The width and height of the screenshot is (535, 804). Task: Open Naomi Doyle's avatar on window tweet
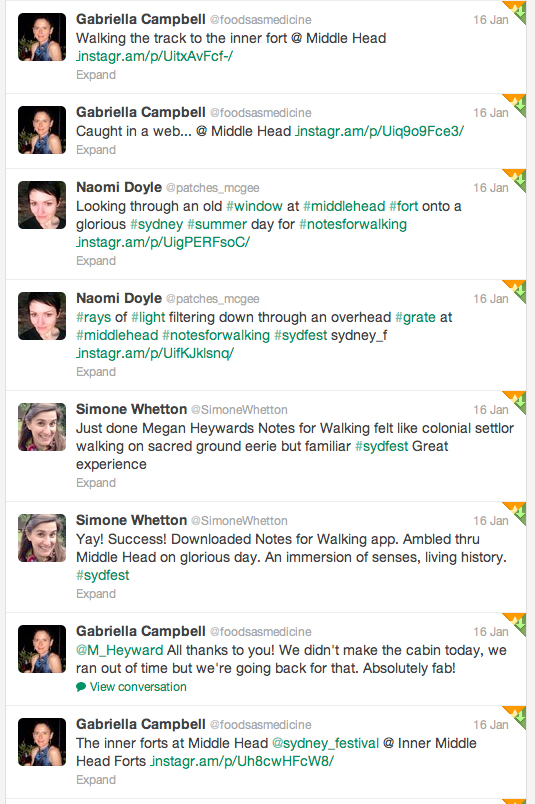[x=42, y=205]
